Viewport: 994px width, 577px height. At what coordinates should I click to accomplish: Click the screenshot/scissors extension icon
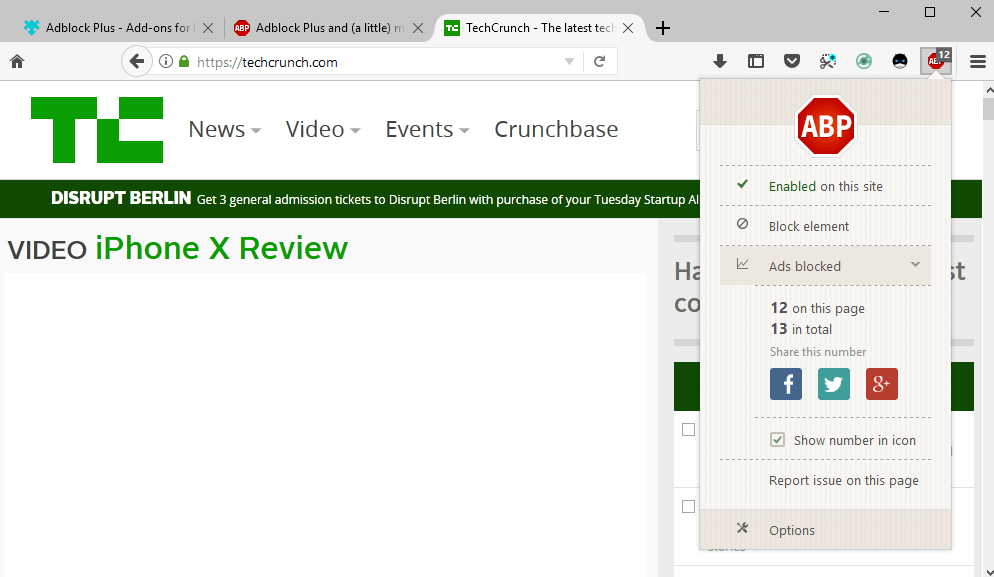click(x=828, y=62)
